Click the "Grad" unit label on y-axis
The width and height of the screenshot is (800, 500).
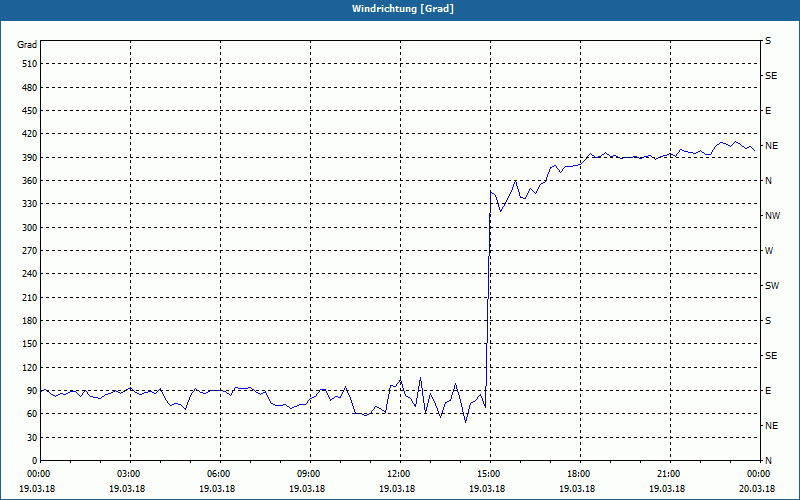pos(27,45)
